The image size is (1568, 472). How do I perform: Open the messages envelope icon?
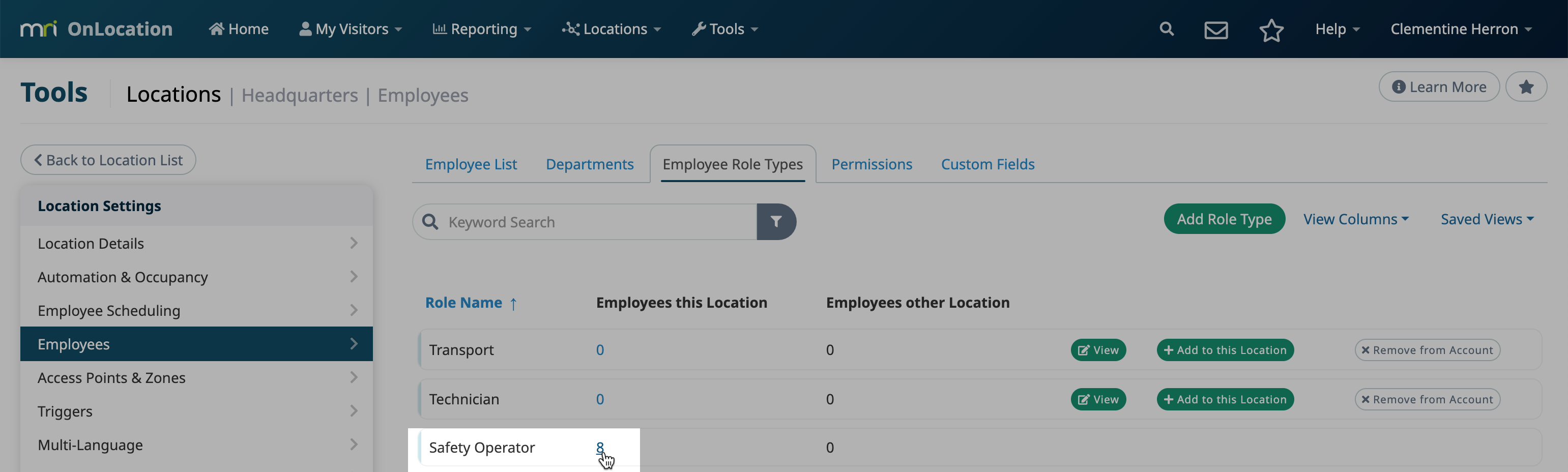point(1215,29)
